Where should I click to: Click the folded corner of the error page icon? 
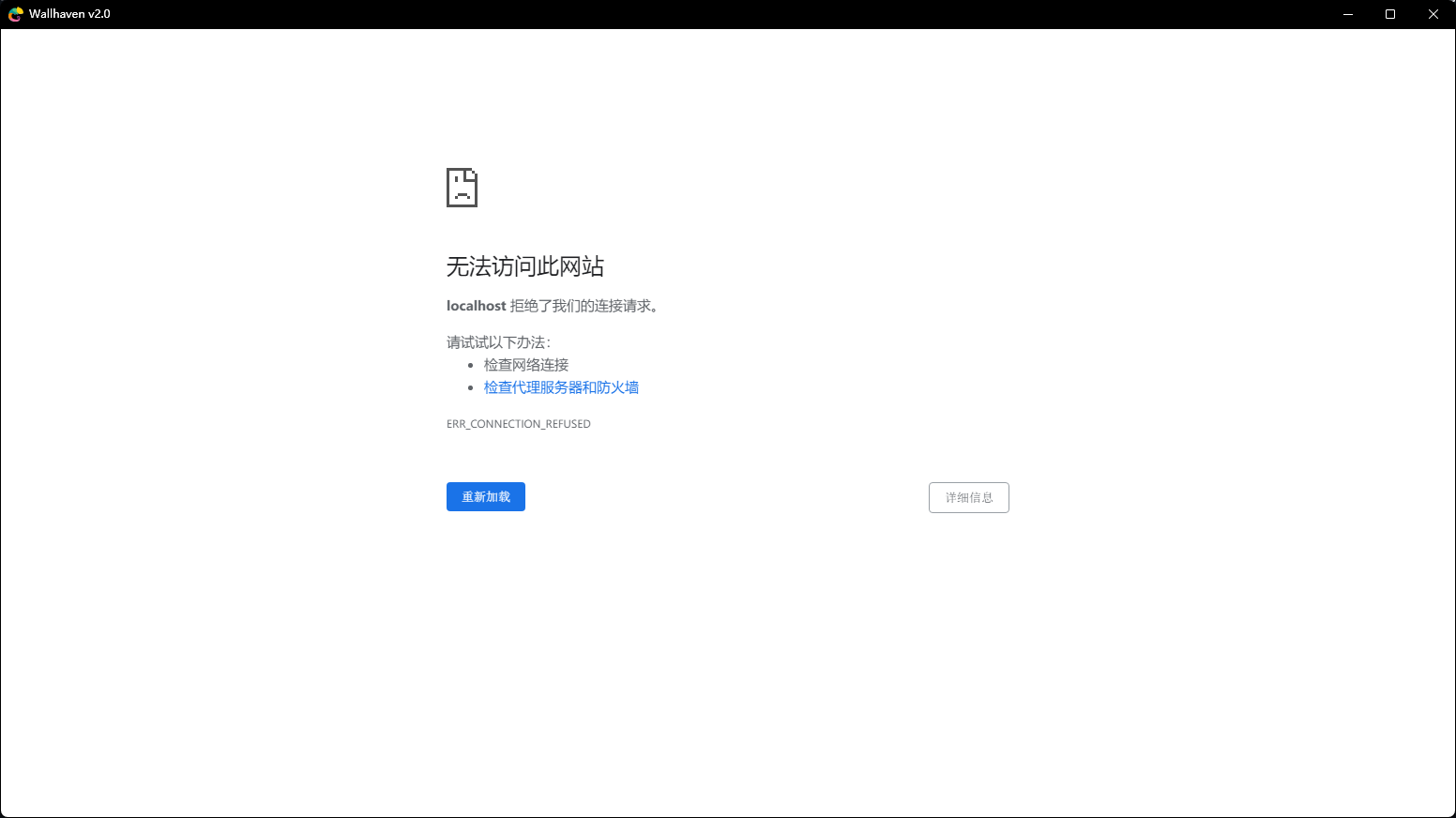pos(473,174)
